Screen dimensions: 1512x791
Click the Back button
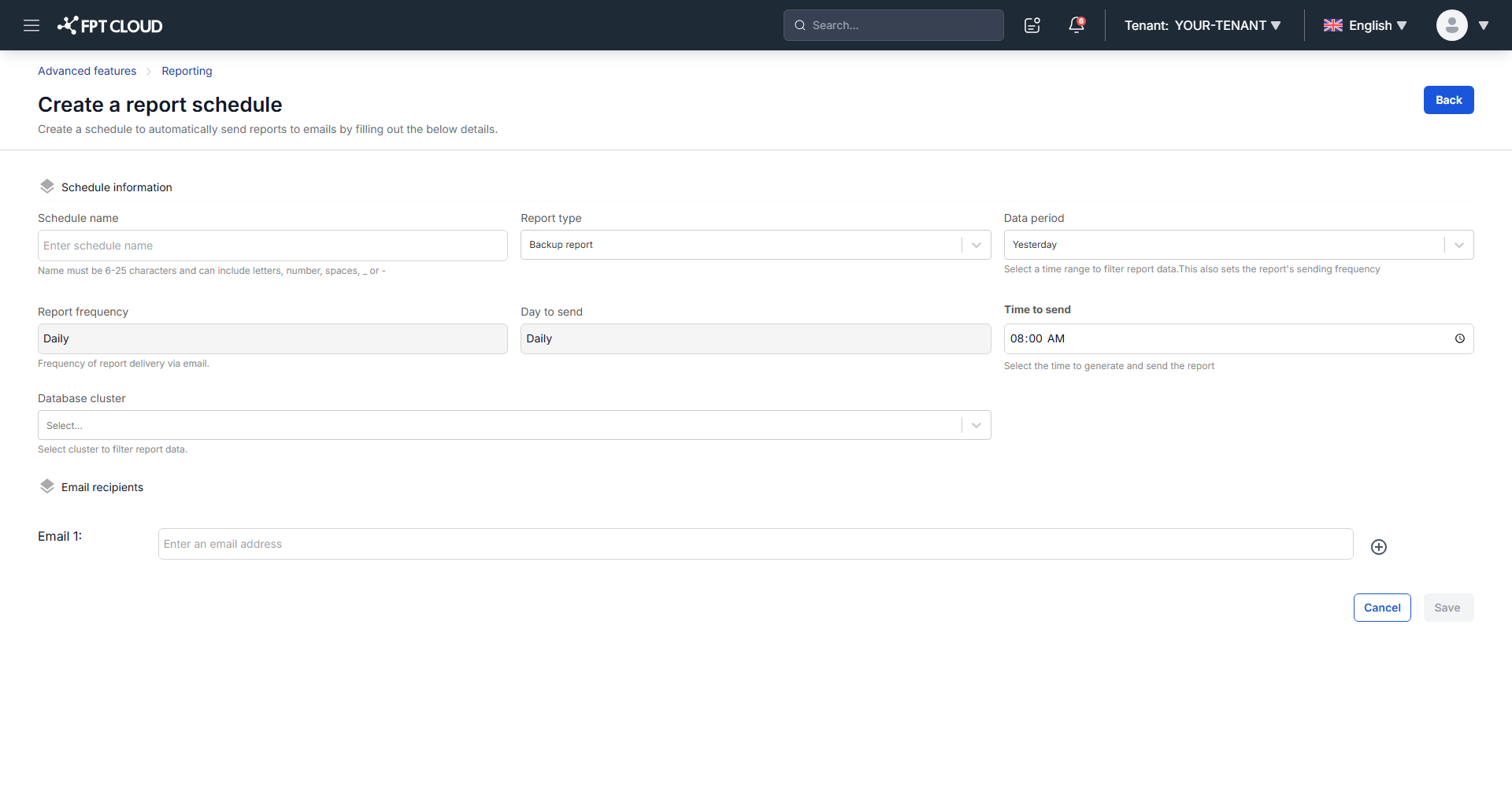1448,100
